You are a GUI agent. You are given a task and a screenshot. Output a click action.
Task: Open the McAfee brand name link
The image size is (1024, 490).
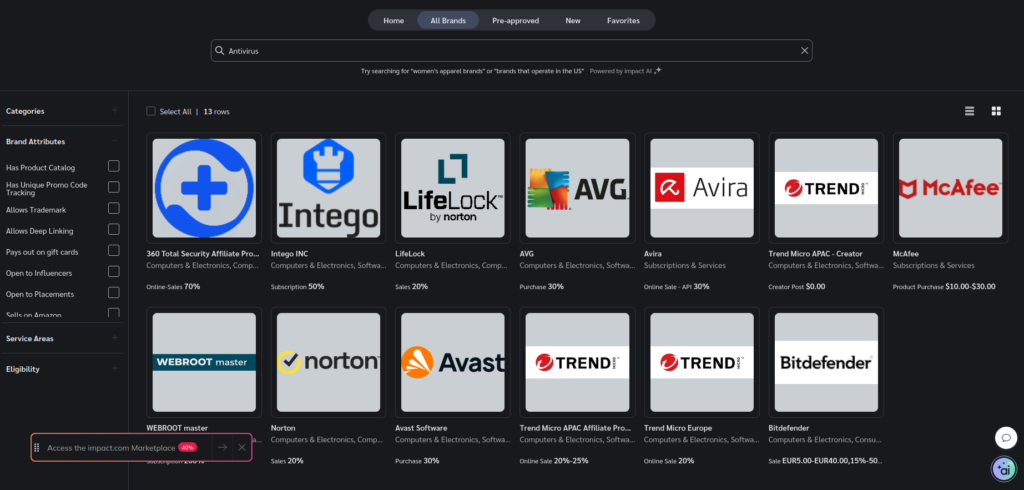click(906, 253)
